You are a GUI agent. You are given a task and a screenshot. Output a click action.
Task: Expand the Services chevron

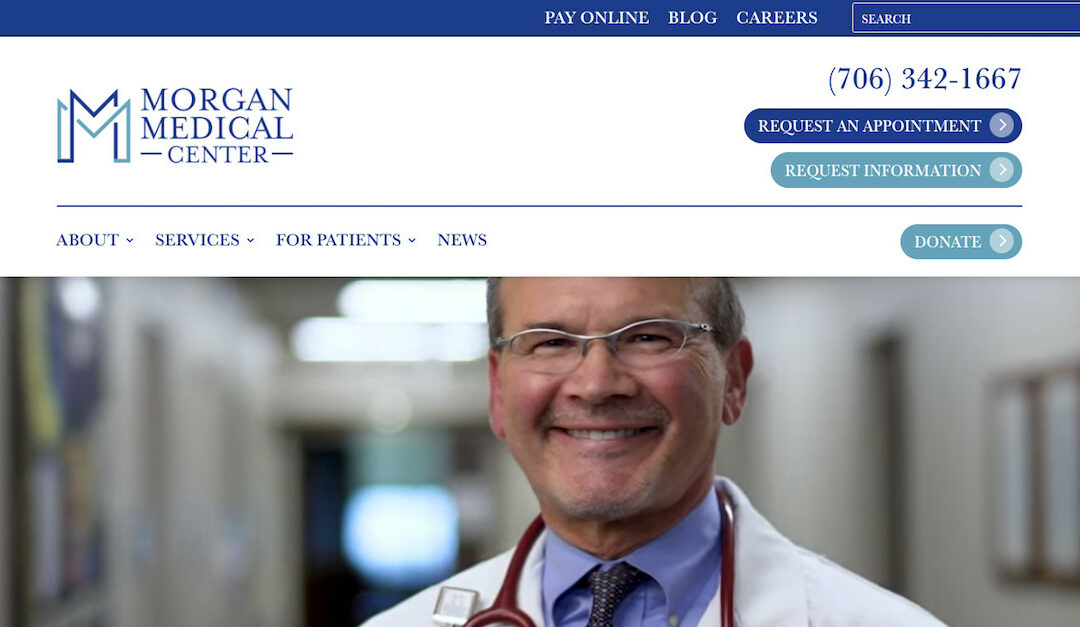(251, 240)
